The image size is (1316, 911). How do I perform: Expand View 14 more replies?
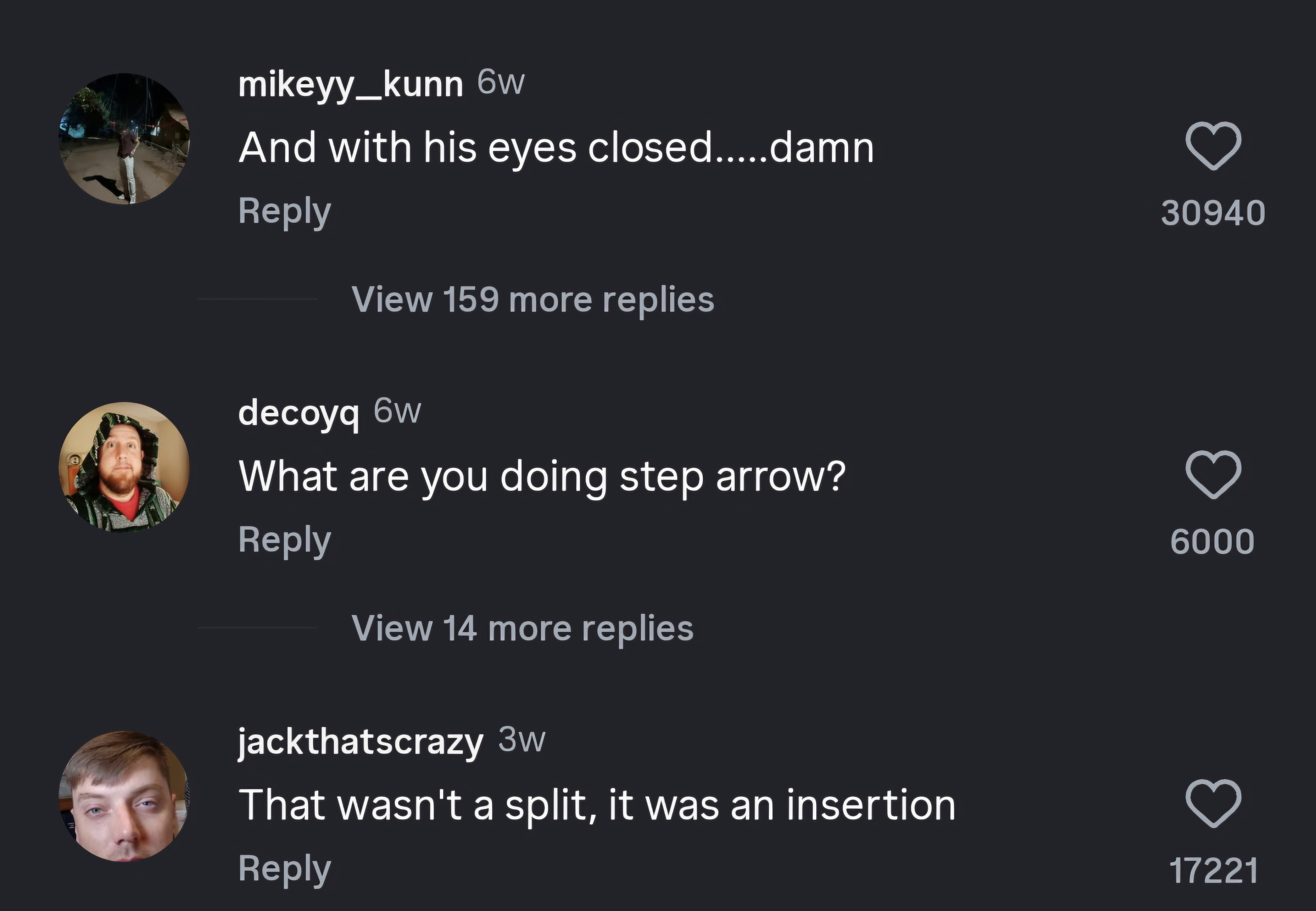click(522, 628)
